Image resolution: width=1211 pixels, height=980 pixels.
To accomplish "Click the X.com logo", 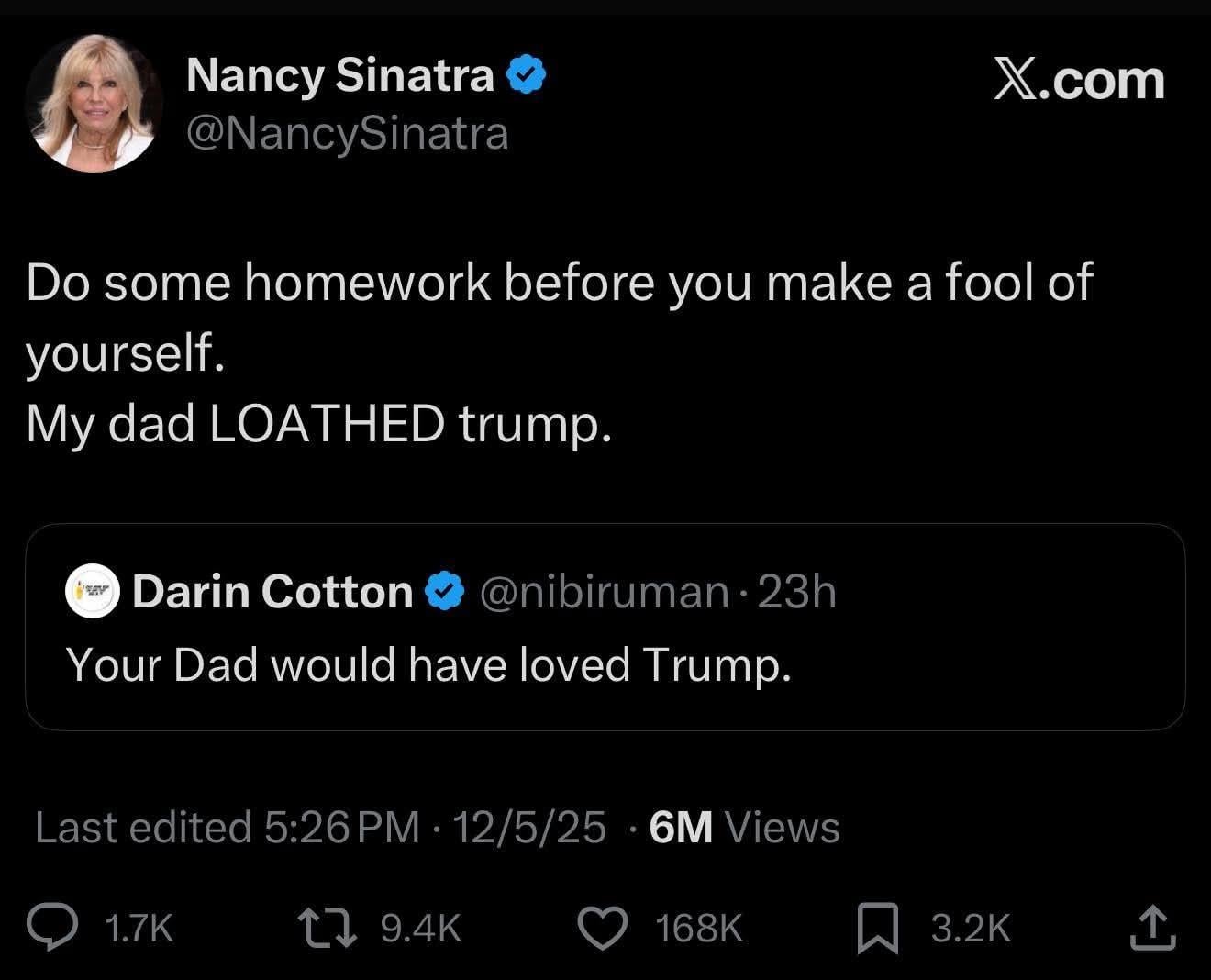I will point(1079,81).
